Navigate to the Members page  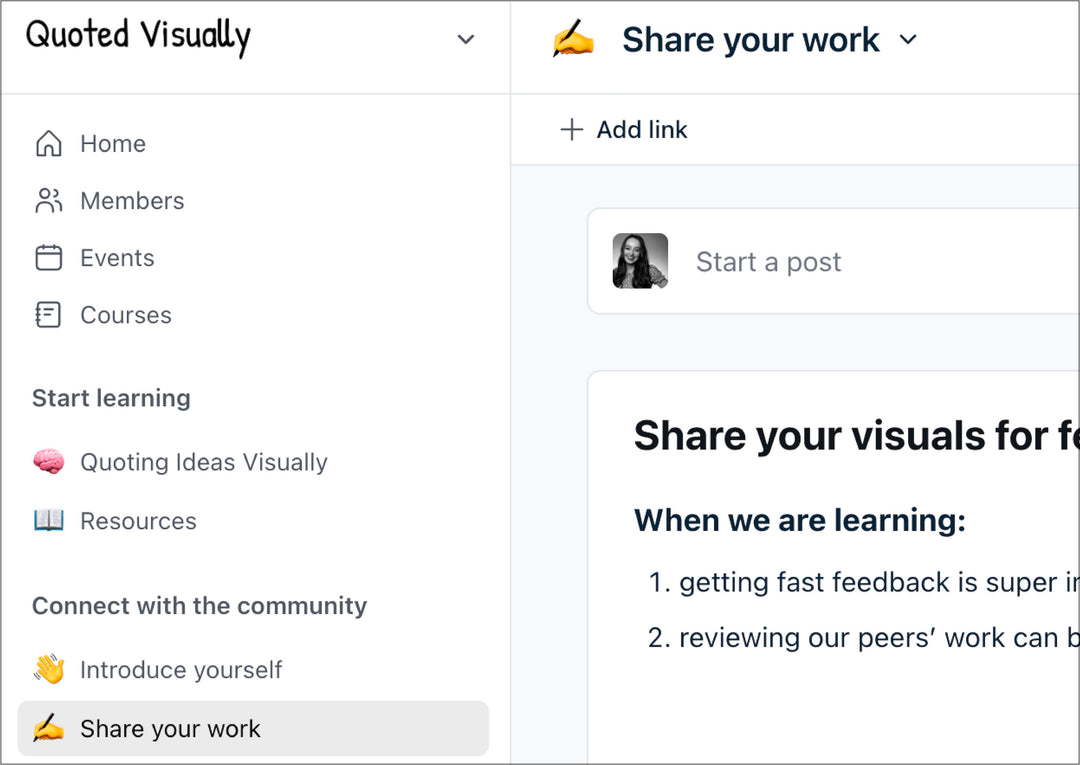click(132, 200)
